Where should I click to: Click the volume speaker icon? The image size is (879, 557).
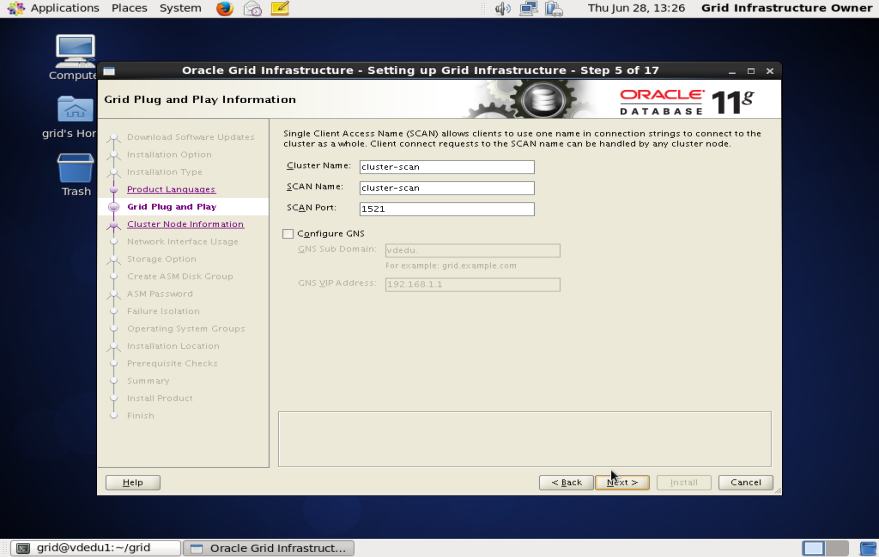(502, 8)
